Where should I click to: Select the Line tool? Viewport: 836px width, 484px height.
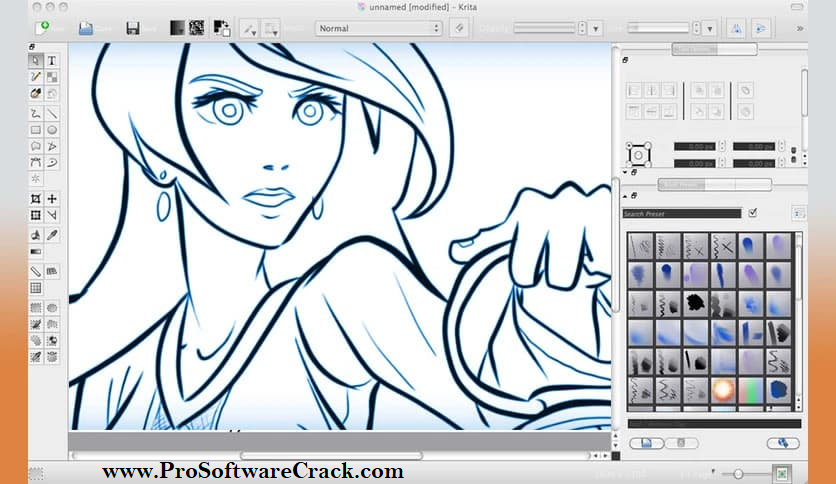52,113
